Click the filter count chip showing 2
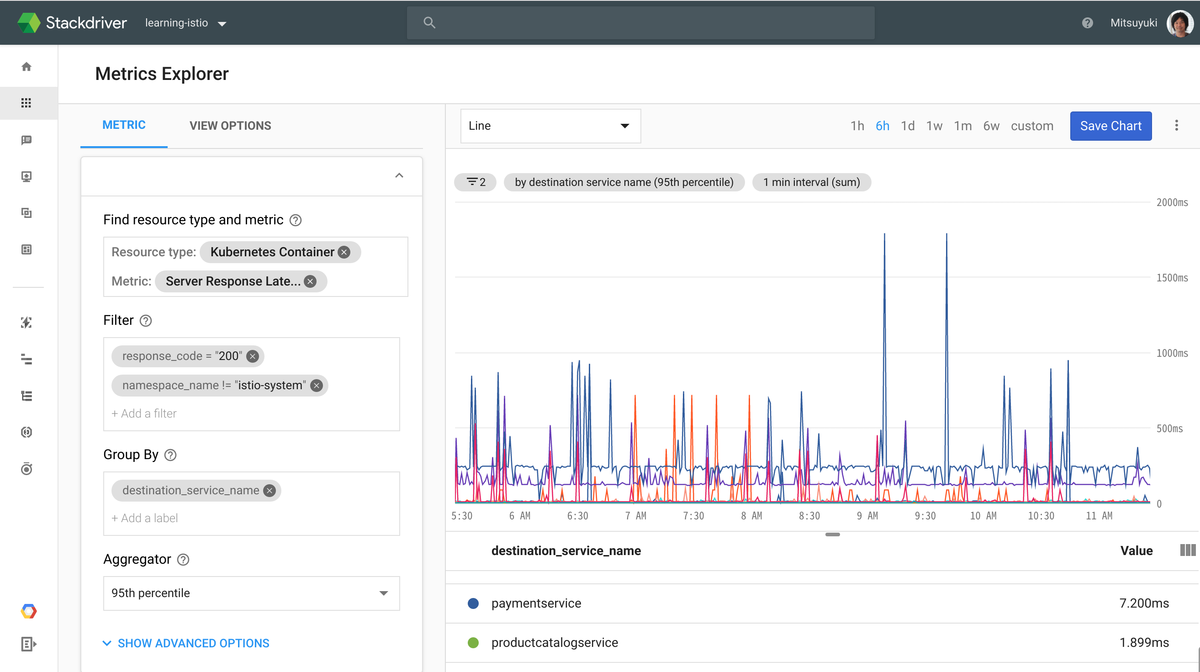Screen dimensions: 1200x672 click(x=475, y=182)
